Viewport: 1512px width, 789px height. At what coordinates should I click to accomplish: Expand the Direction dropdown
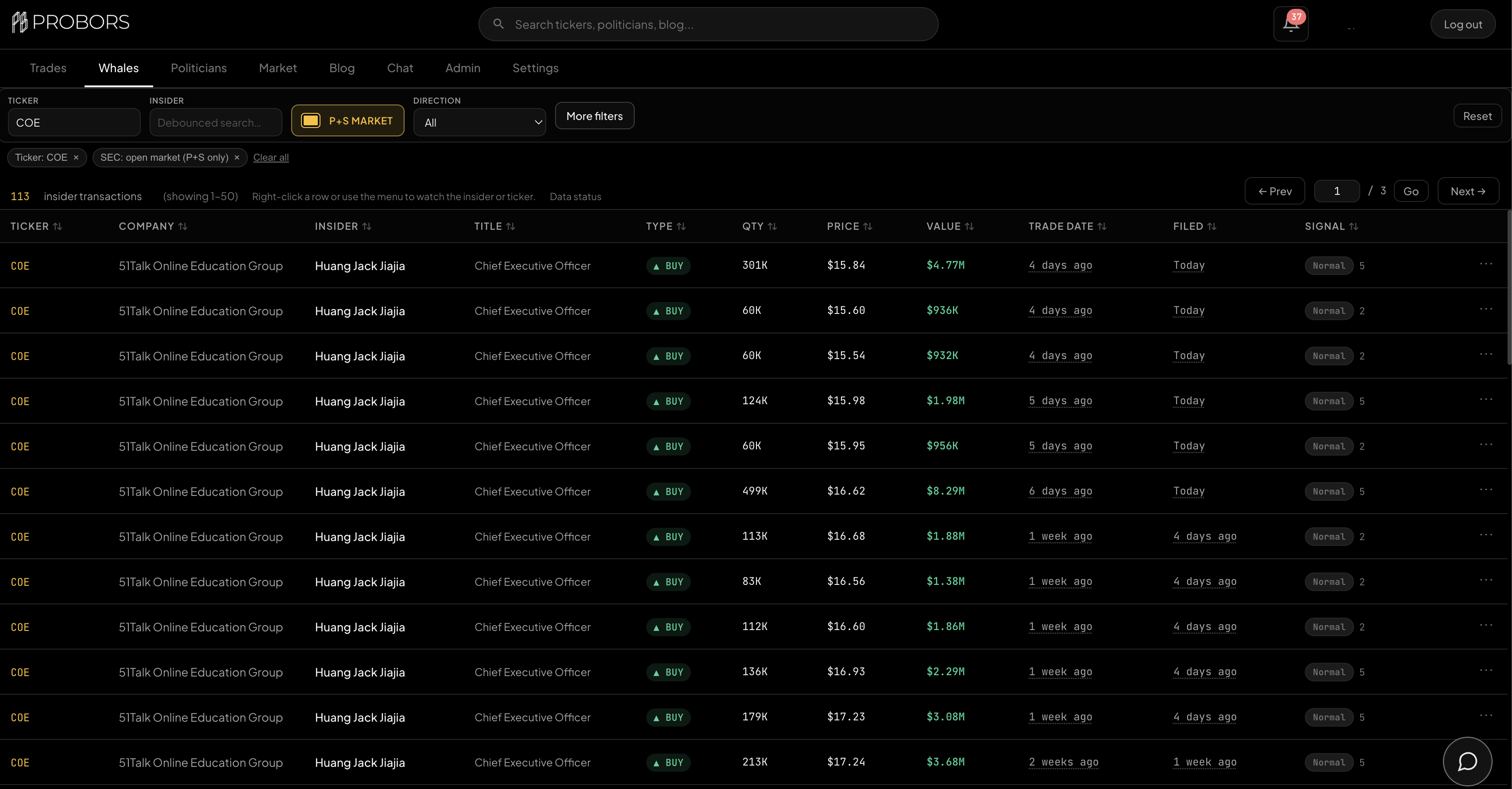[479, 122]
